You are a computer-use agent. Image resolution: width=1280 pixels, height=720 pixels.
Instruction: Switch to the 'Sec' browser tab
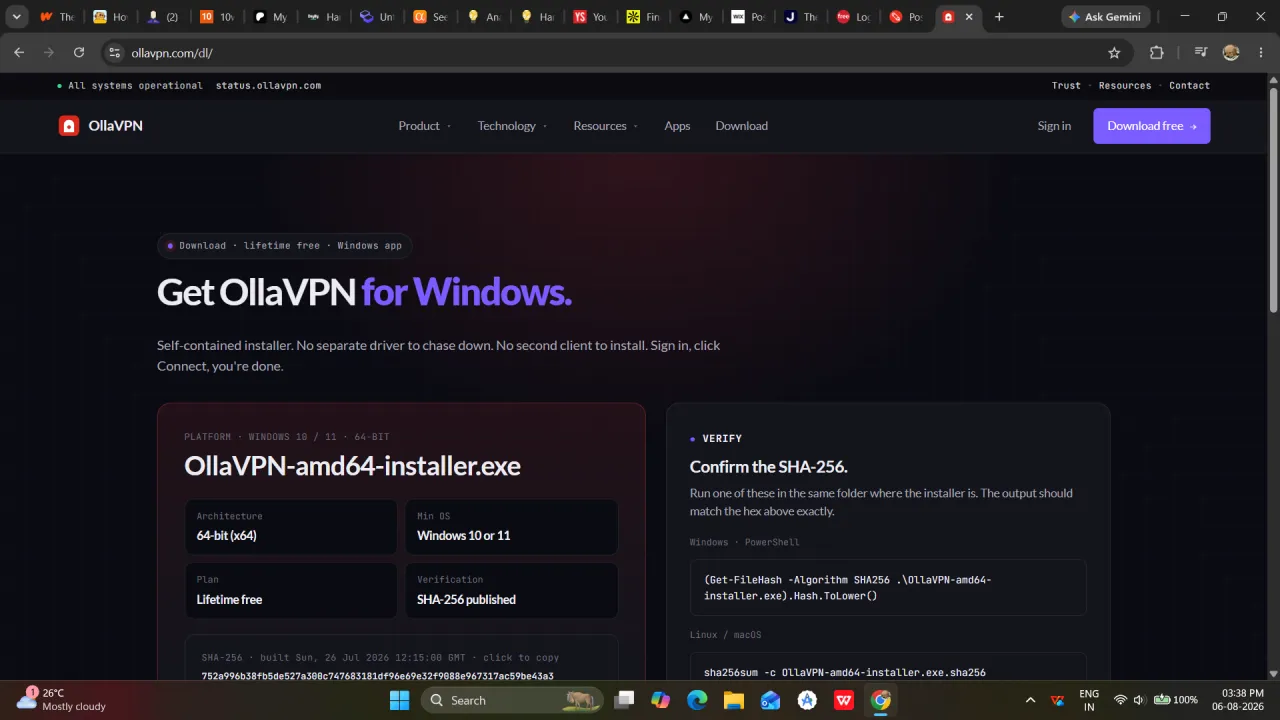[x=431, y=17]
